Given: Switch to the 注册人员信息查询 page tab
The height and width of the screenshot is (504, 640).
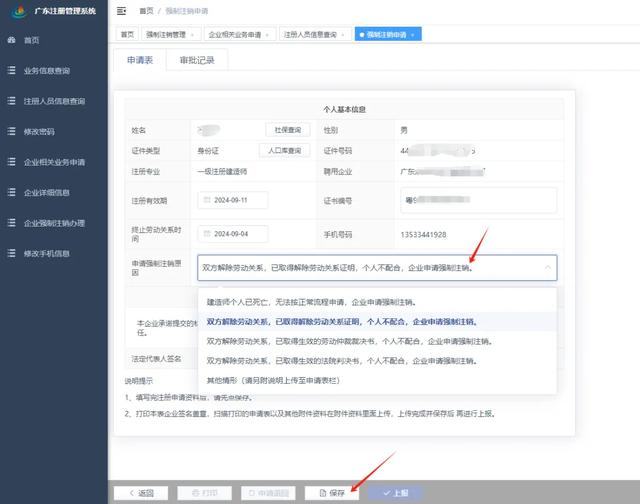Looking at the screenshot, I should pos(315,35).
